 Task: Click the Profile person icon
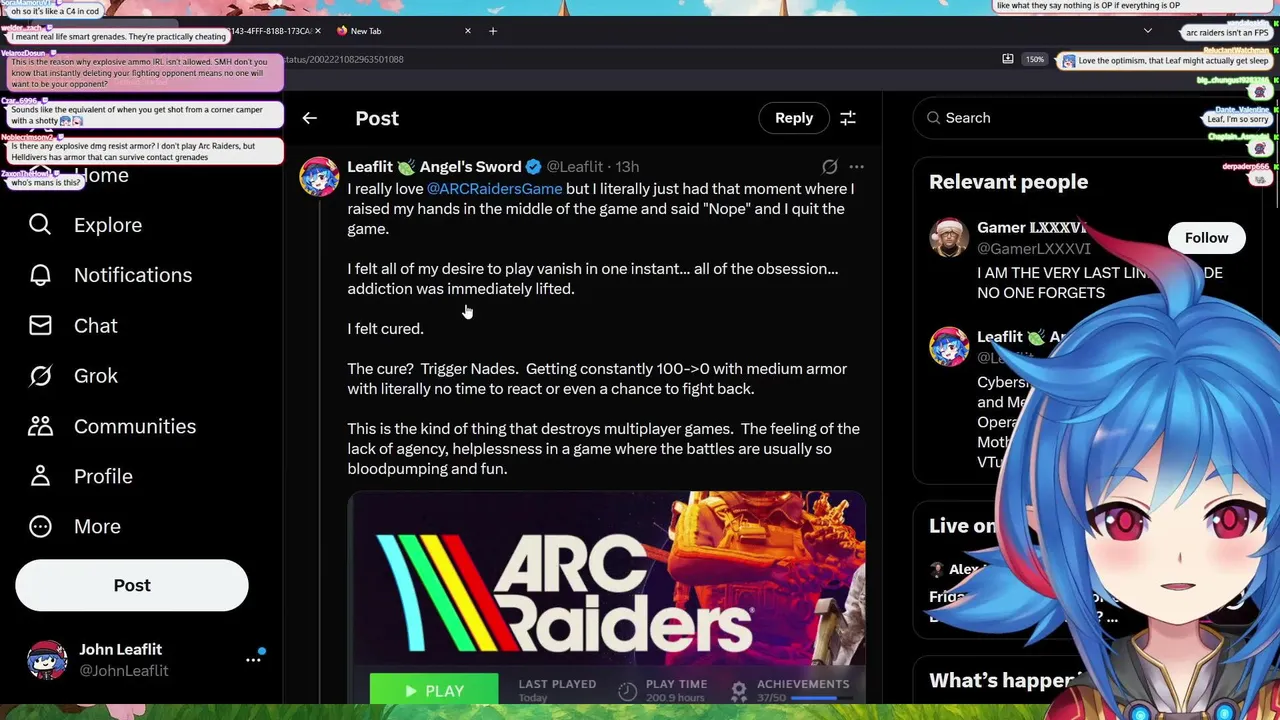click(40, 476)
